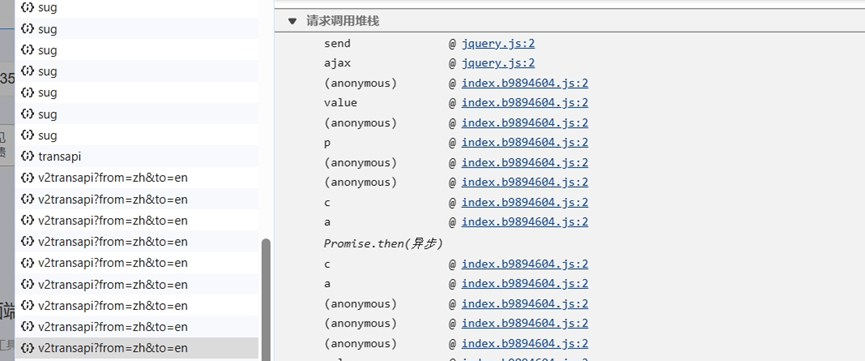Open index link of c frame just below Promise.then
This screenshot has height=361, width=865.
(525, 264)
